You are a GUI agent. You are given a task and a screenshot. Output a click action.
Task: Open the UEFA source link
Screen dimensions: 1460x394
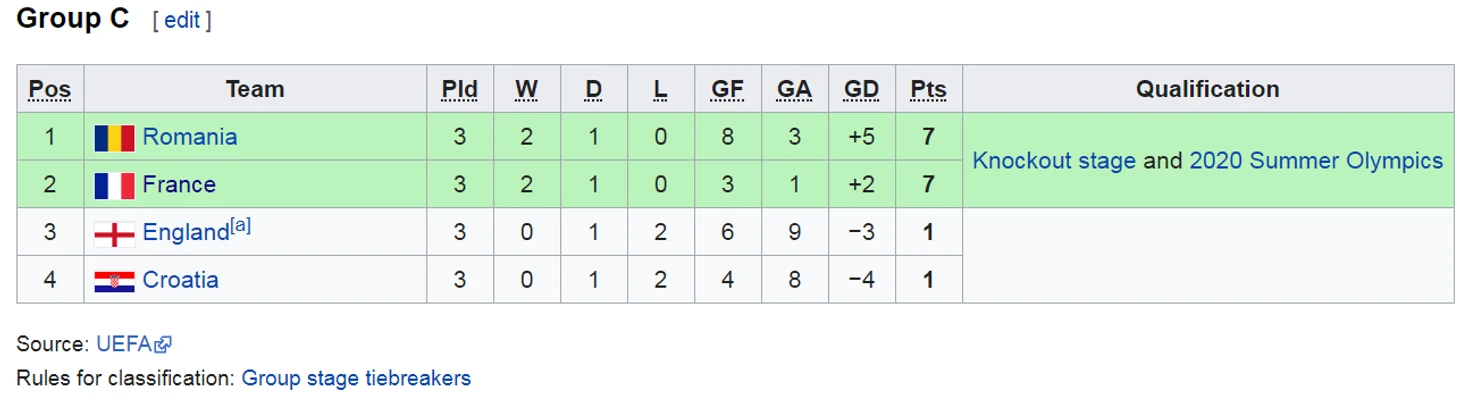124,344
